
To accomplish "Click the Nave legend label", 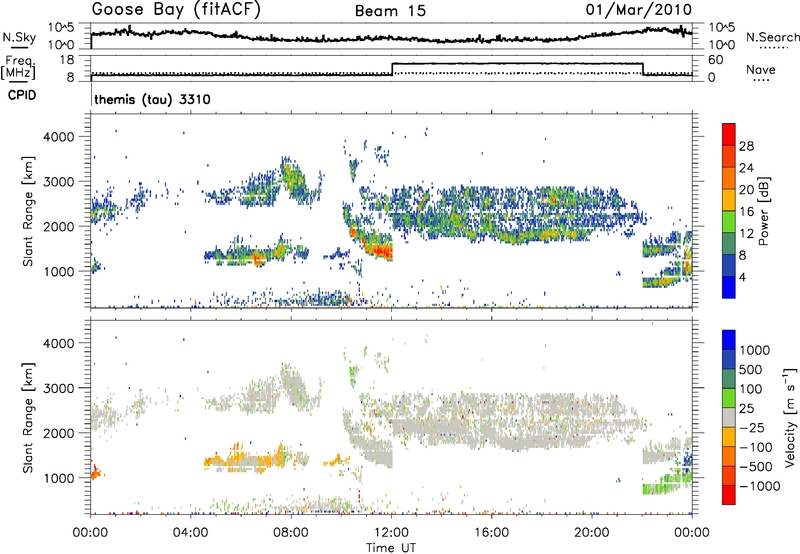I will (761, 70).
